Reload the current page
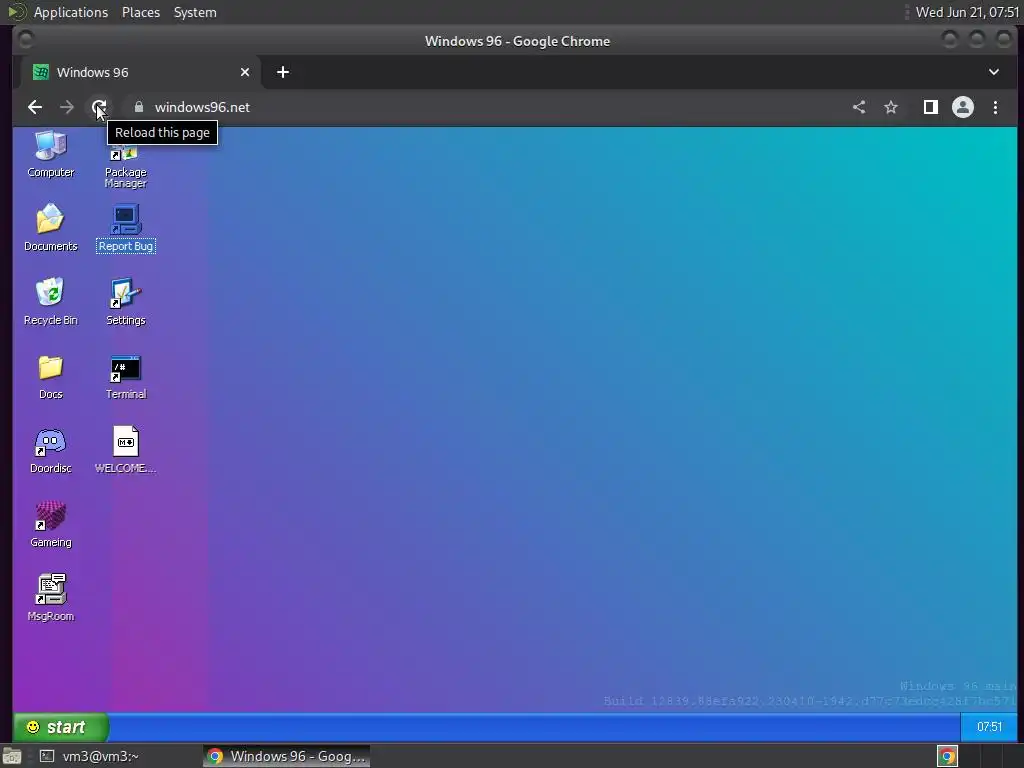Screen dimensions: 1024x768 (99, 107)
